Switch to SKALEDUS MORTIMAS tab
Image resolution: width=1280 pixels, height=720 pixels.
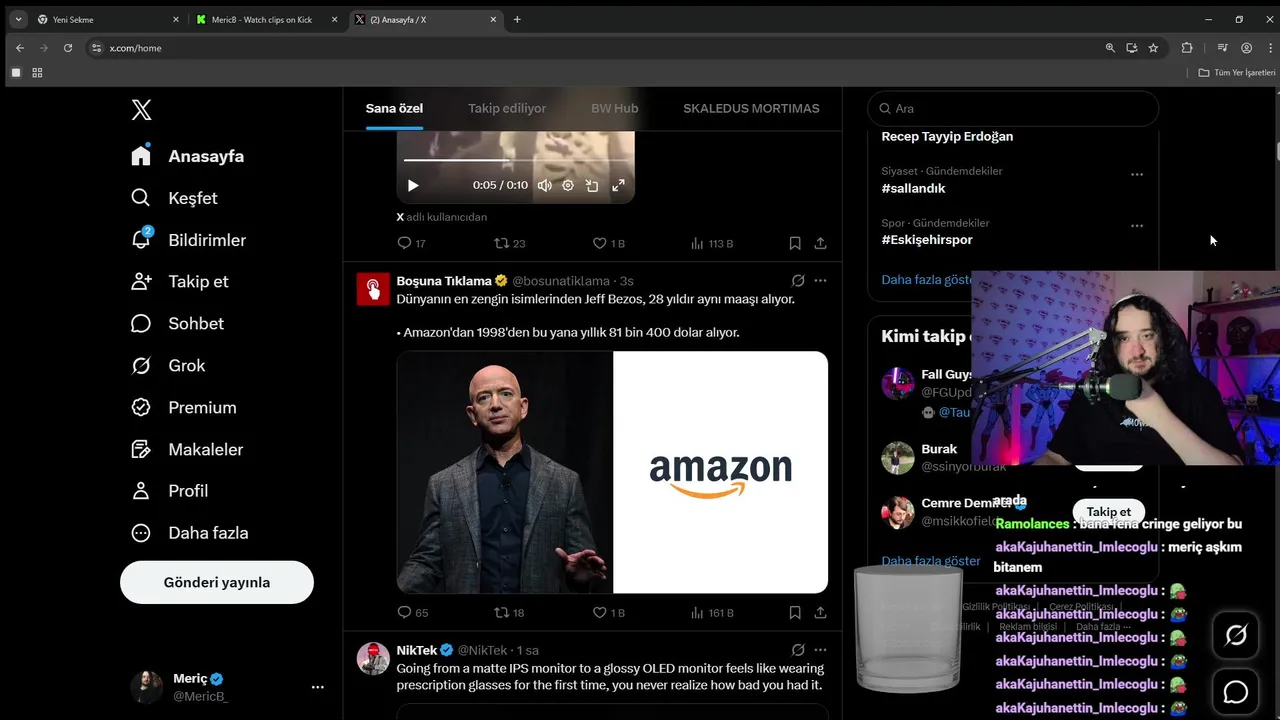[751, 108]
